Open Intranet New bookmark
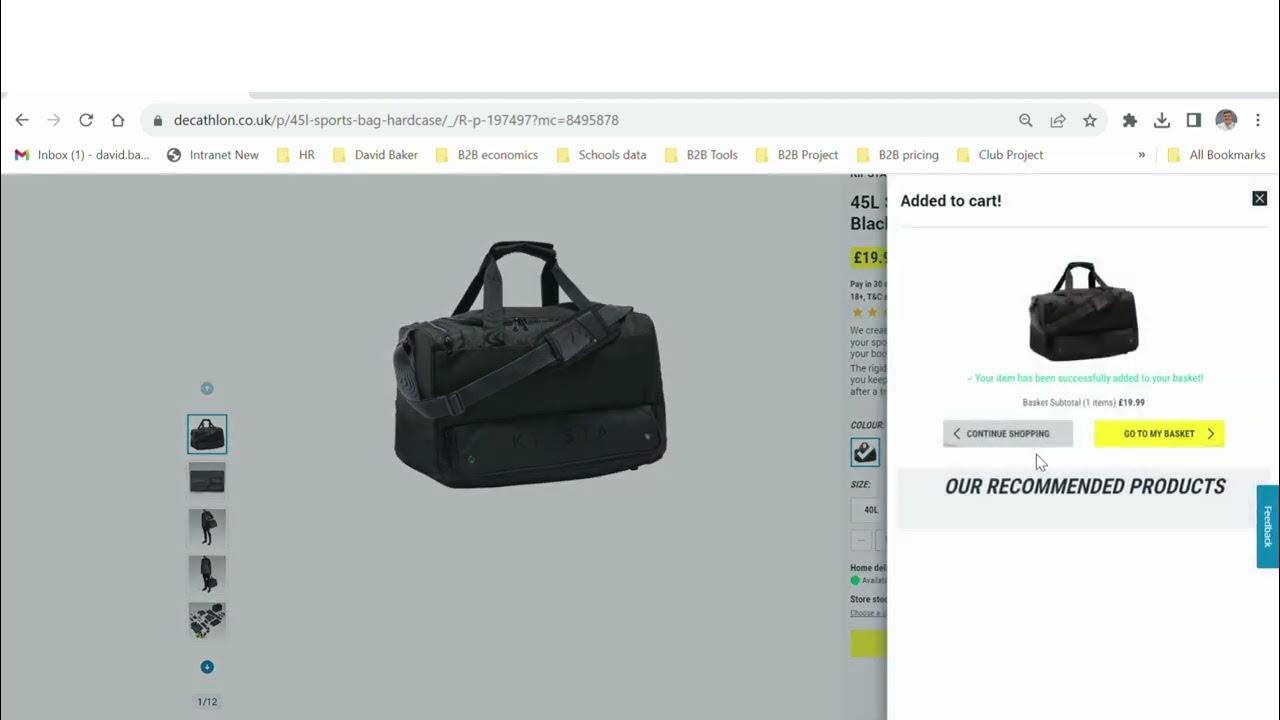 [213, 155]
